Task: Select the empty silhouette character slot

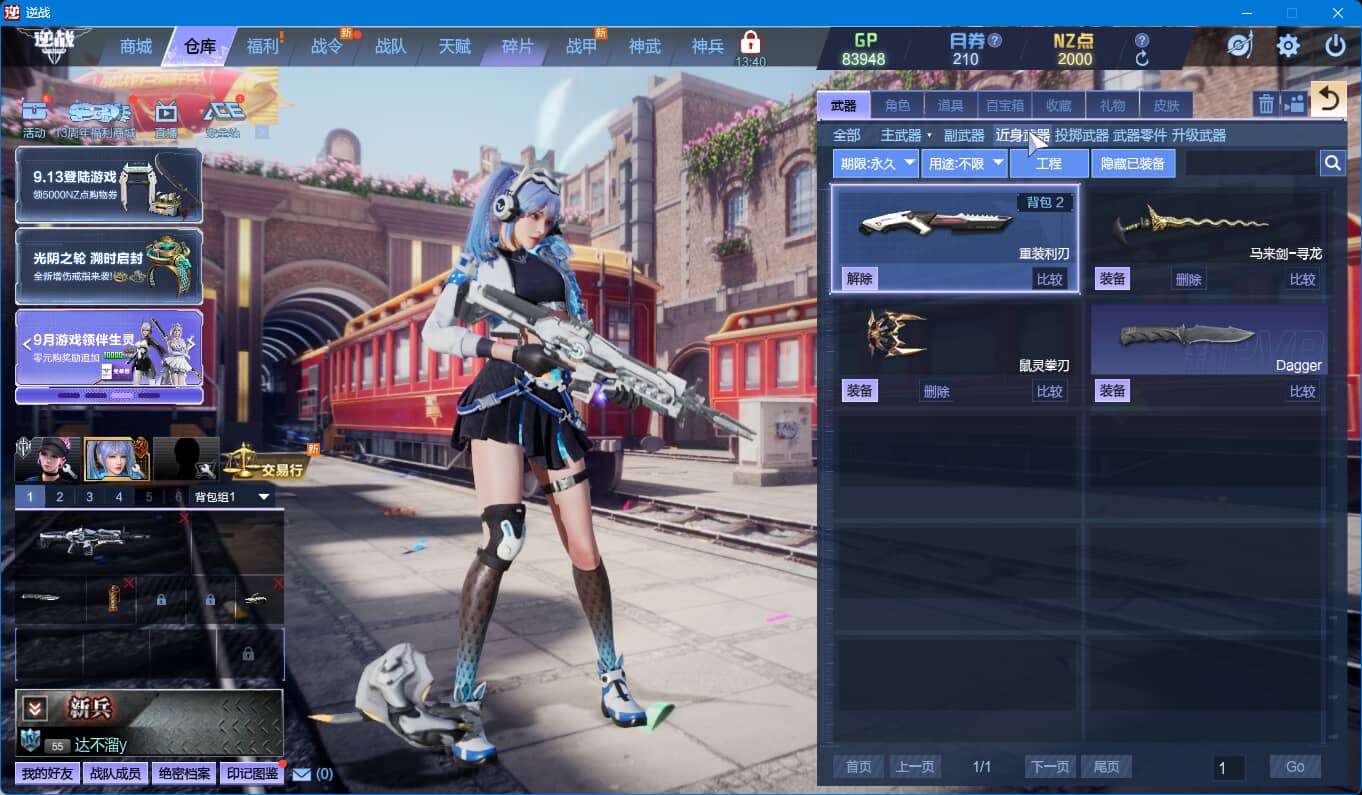Action: tap(186, 459)
